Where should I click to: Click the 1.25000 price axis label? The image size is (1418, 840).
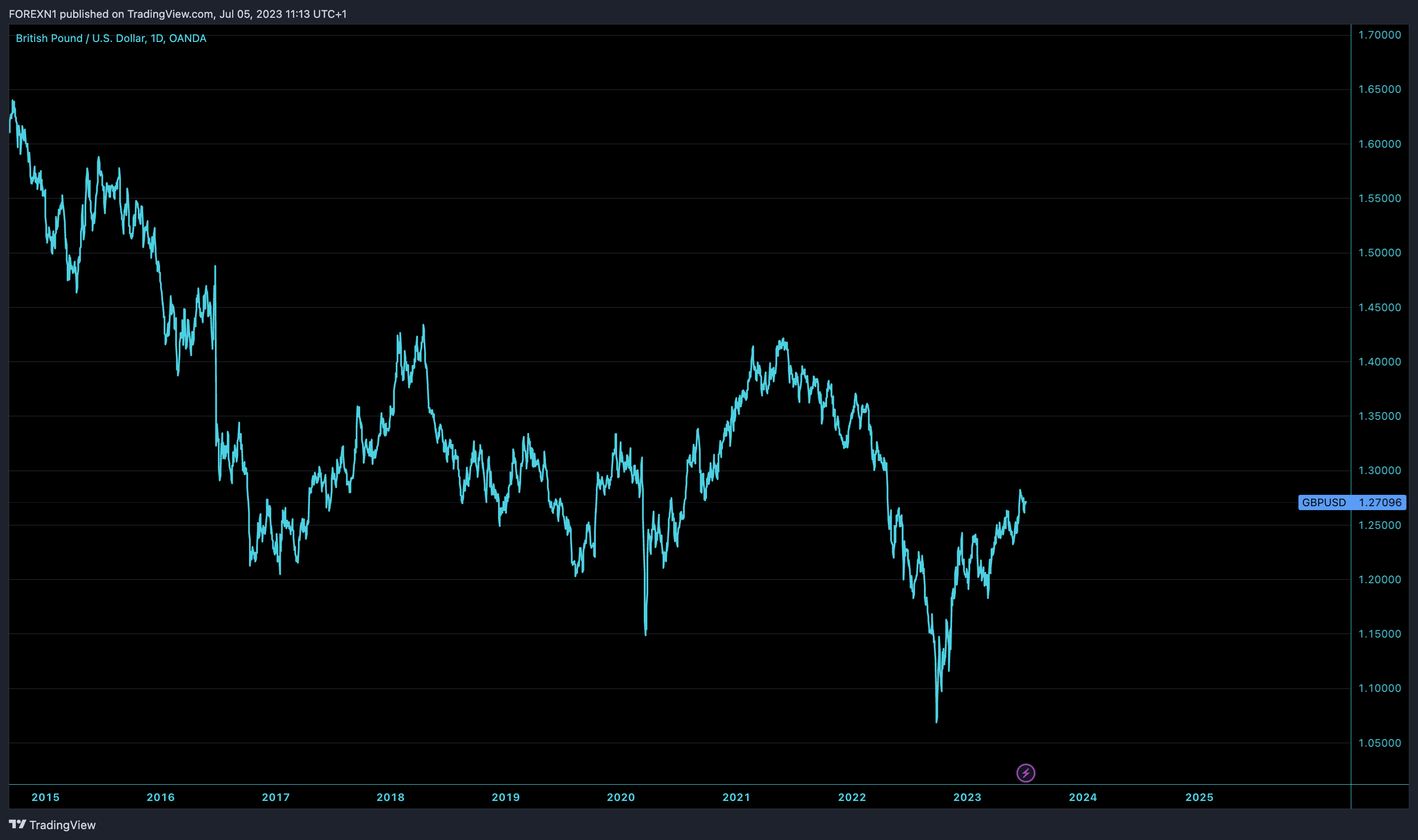tap(1379, 525)
